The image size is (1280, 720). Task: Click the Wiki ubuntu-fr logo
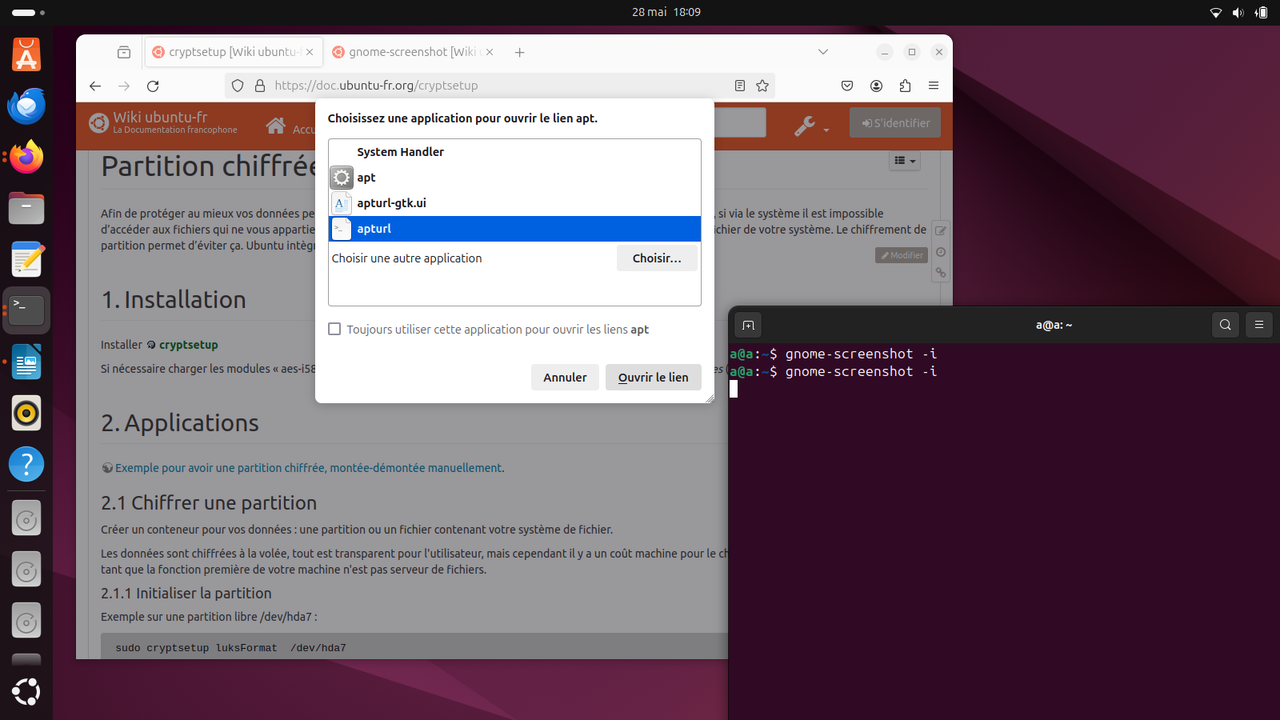(163, 123)
